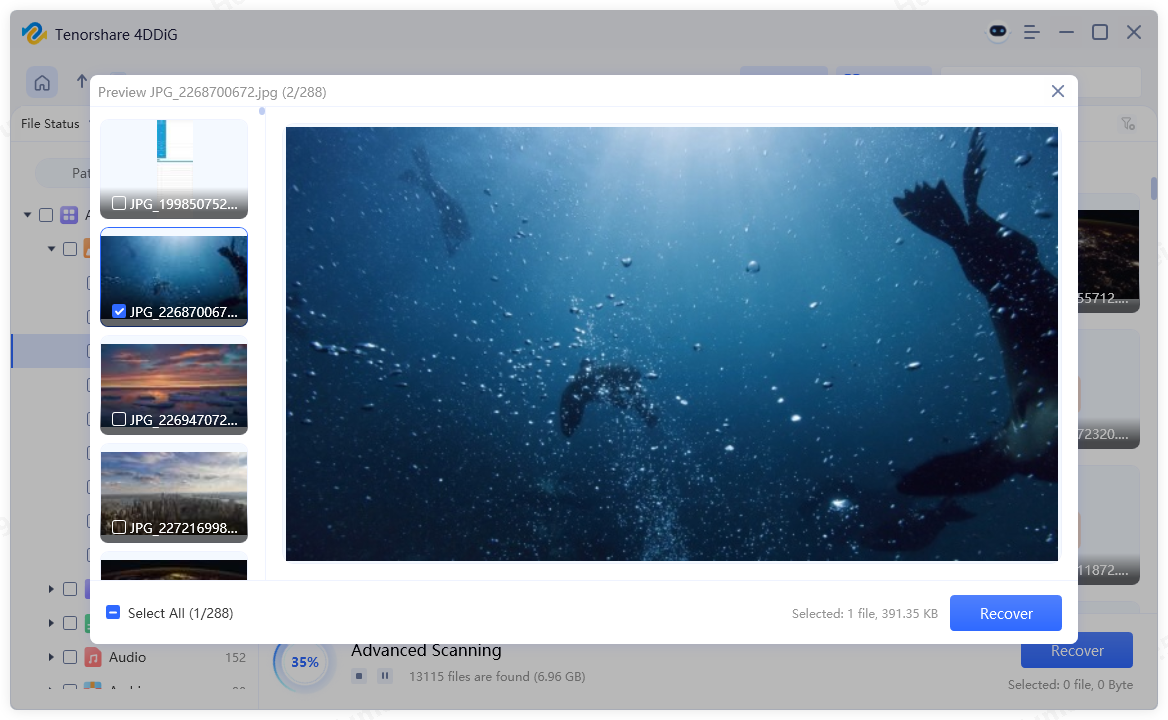Stop the advanced scan with the stop icon
1168x720 pixels.
358,676
